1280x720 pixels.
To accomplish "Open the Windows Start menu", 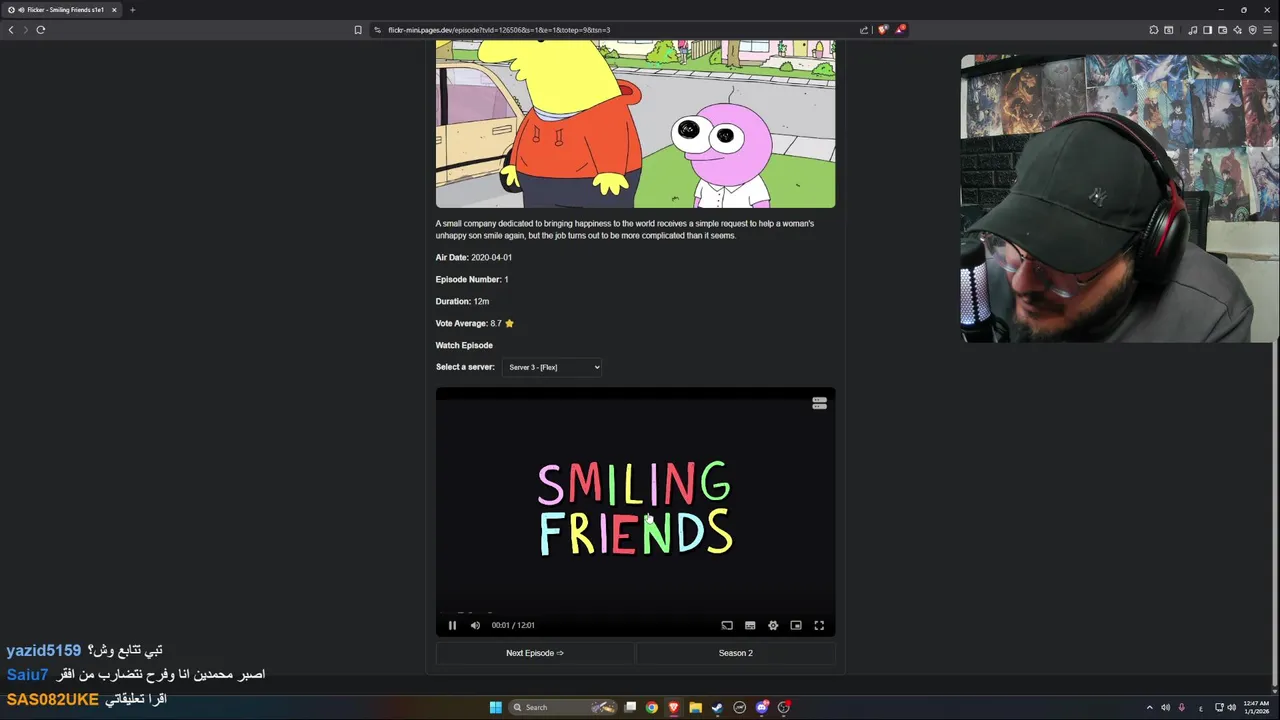I will point(495,707).
